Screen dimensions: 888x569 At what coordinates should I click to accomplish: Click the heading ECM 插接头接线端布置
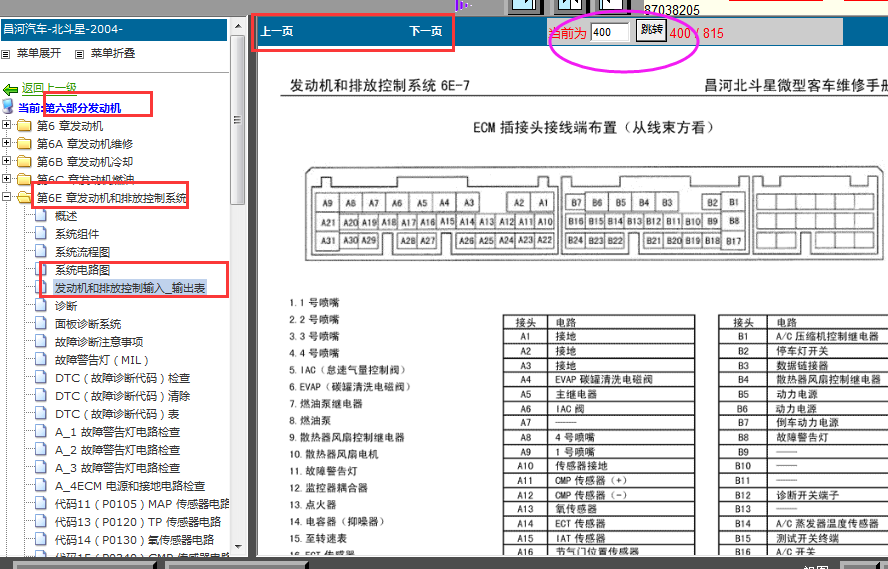click(x=594, y=127)
